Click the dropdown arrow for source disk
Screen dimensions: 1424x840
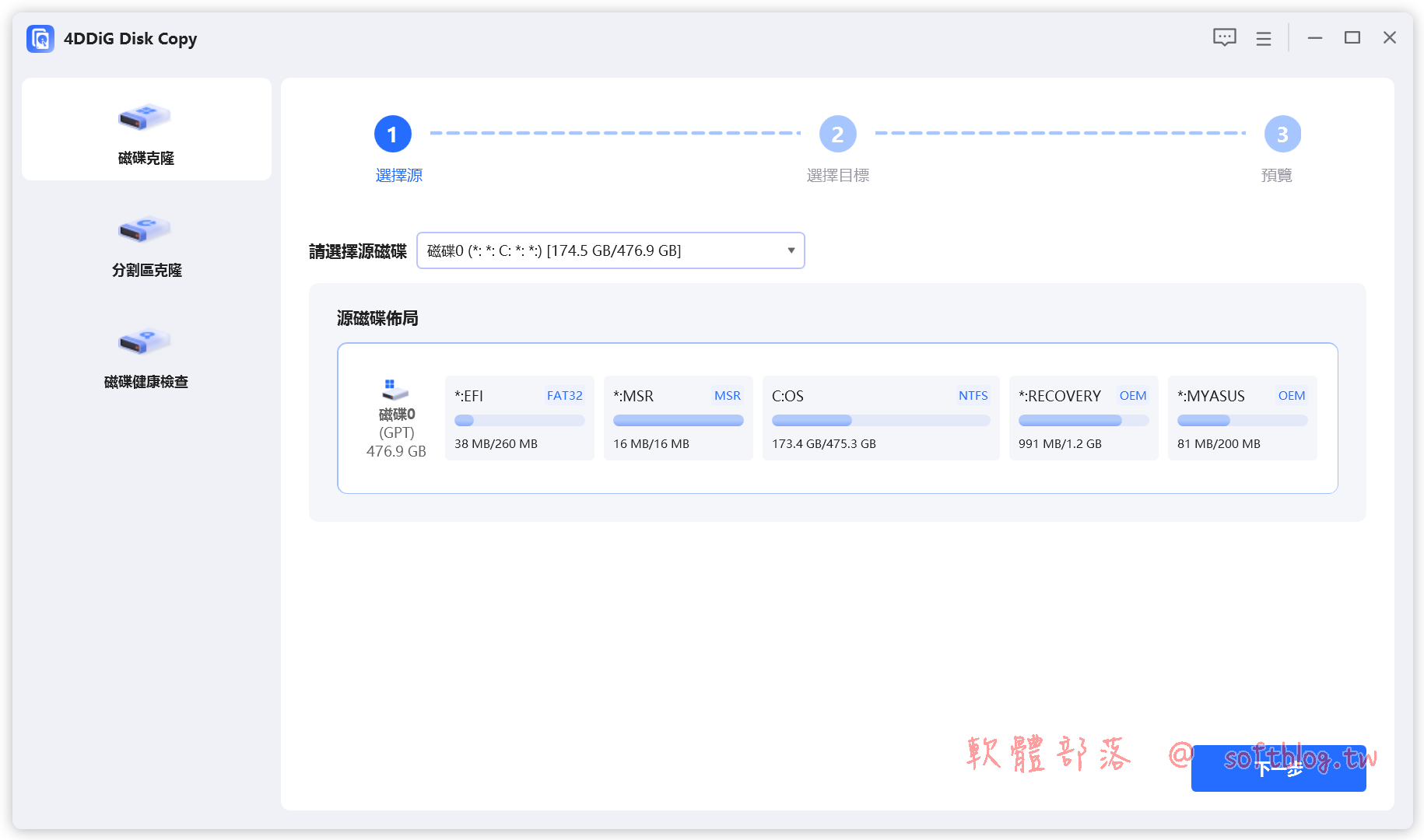(x=791, y=250)
